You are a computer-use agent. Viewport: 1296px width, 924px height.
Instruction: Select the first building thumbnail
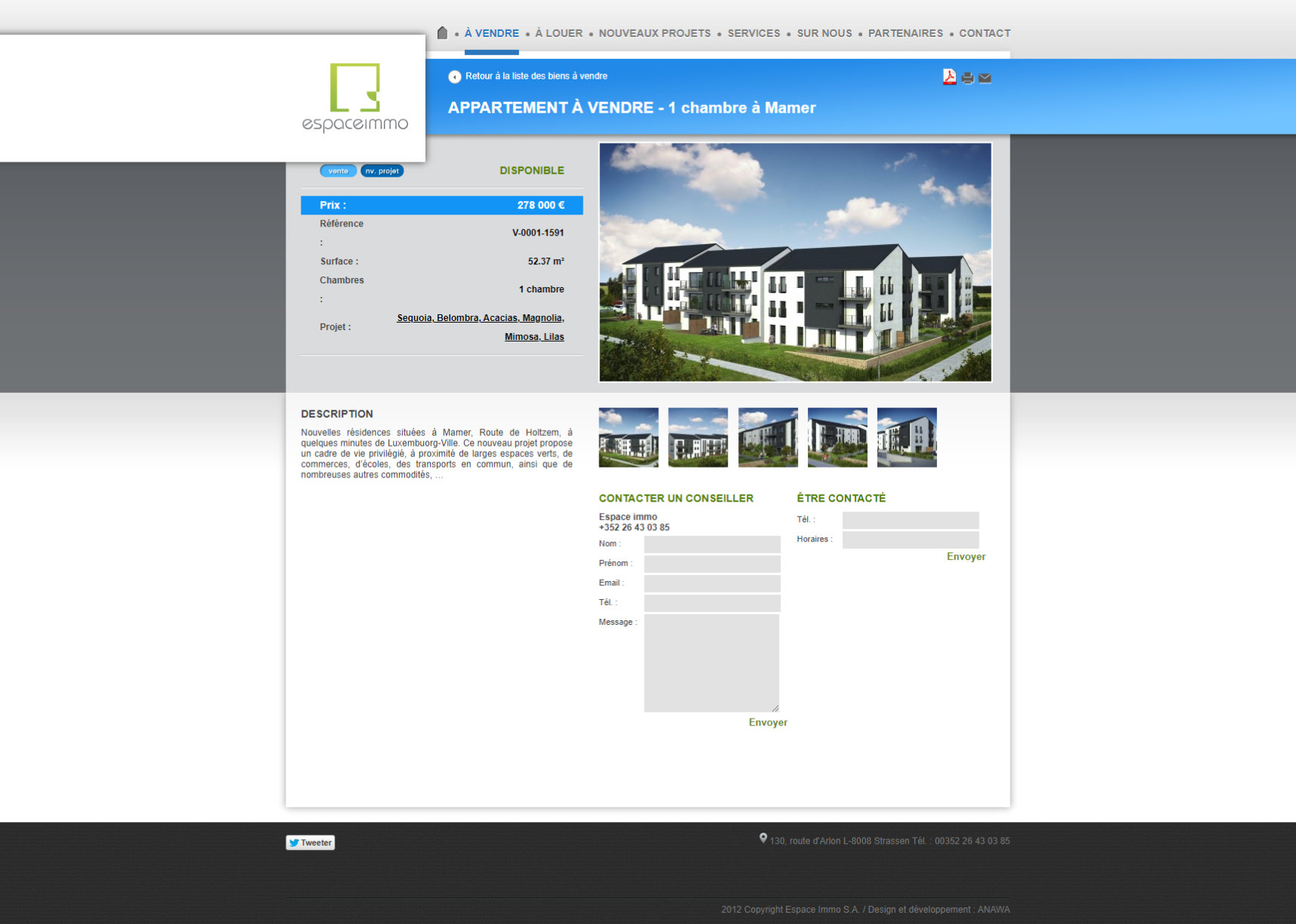pos(628,437)
